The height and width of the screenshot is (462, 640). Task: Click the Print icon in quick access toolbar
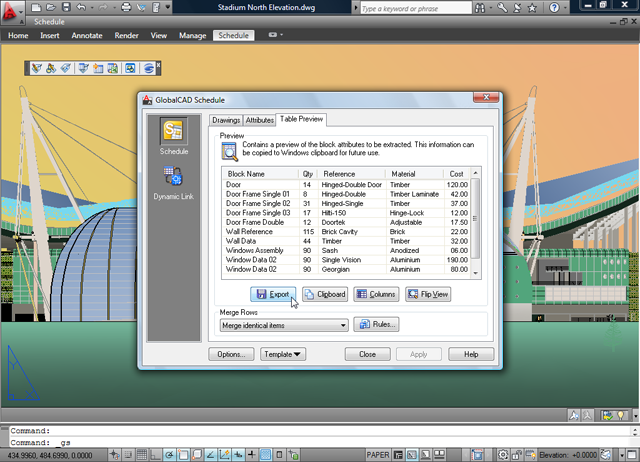click(126, 7)
